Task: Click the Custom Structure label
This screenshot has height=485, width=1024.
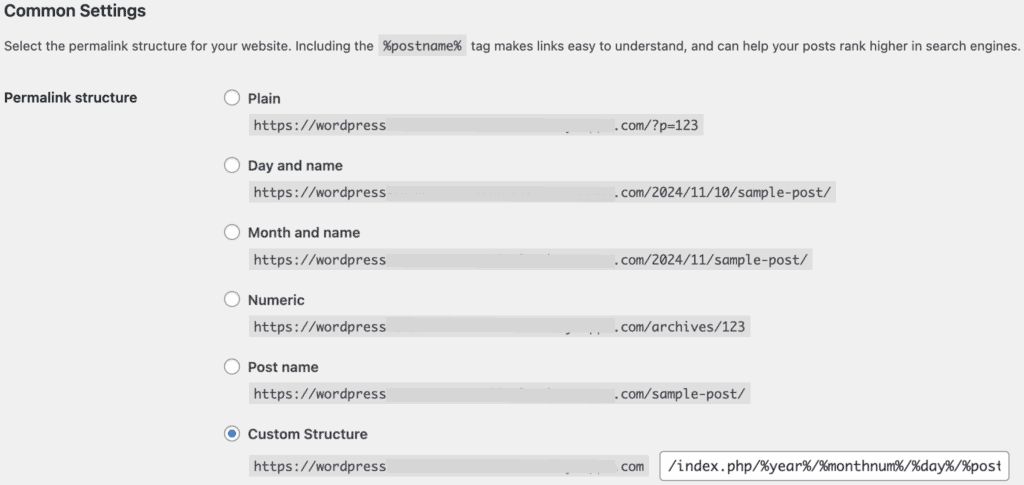Action: (308, 434)
